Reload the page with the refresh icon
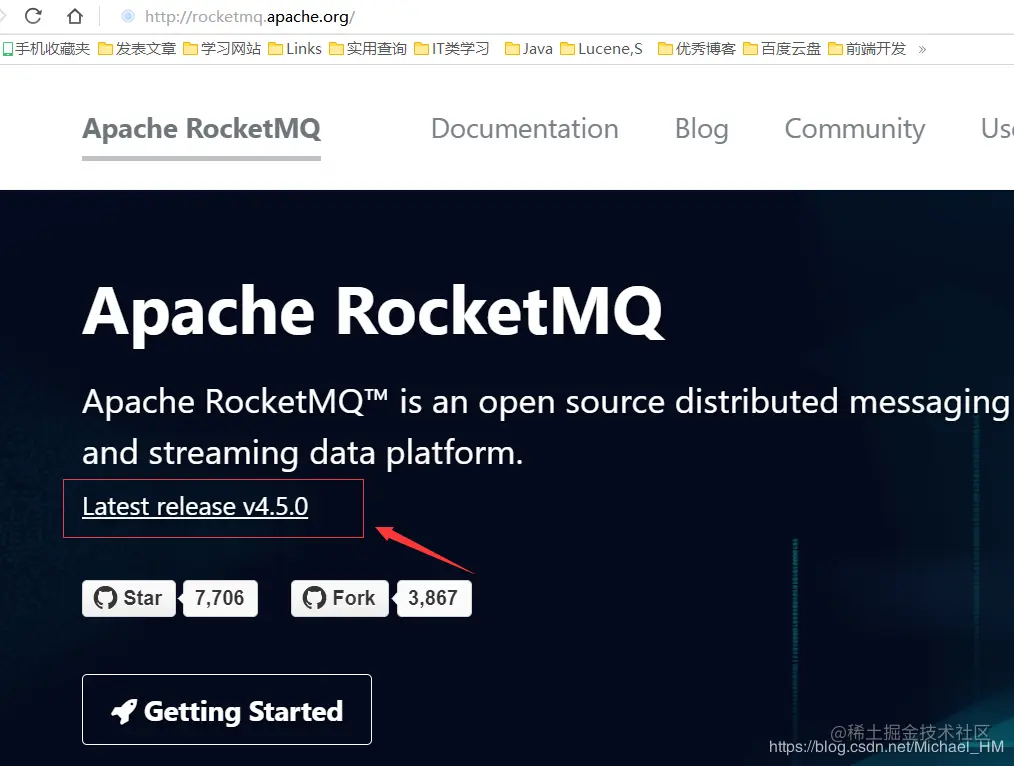1014x766 pixels. coord(33,16)
